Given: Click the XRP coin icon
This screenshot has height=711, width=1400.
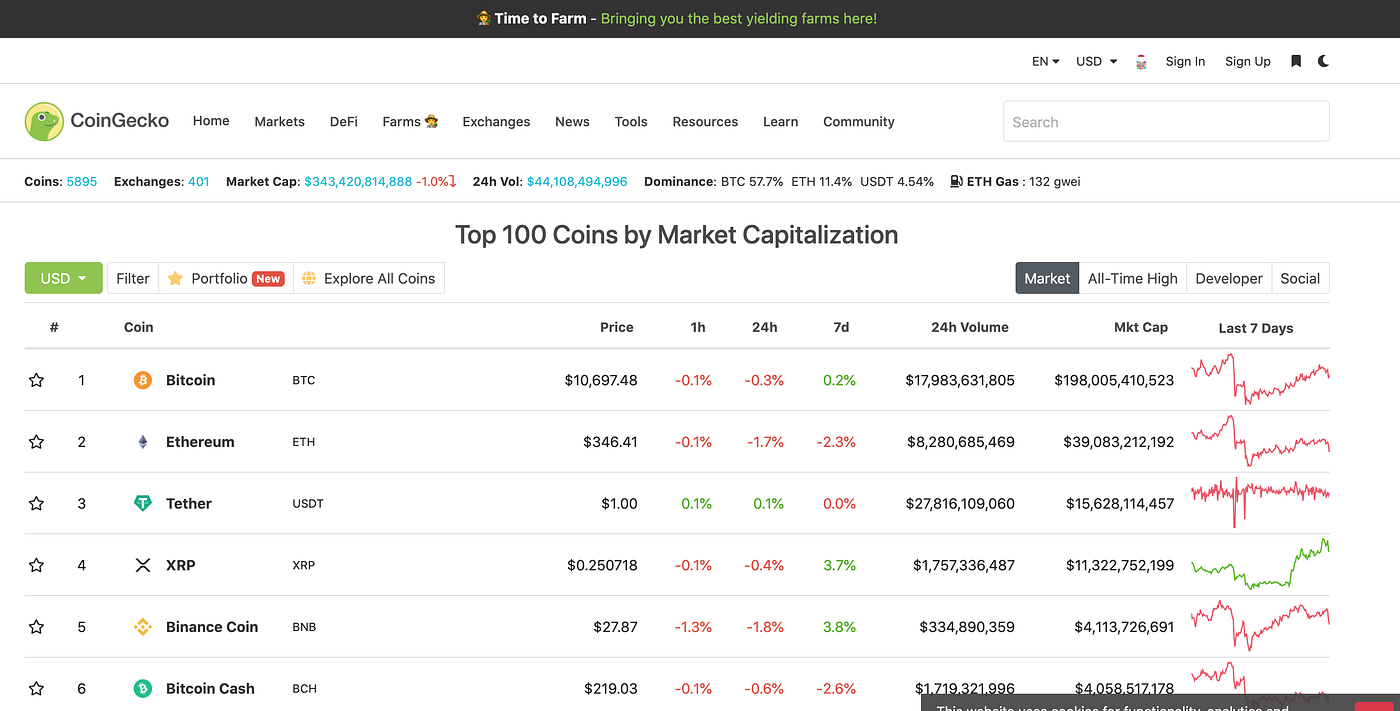Looking at the screenshot, I should (143, 565).
